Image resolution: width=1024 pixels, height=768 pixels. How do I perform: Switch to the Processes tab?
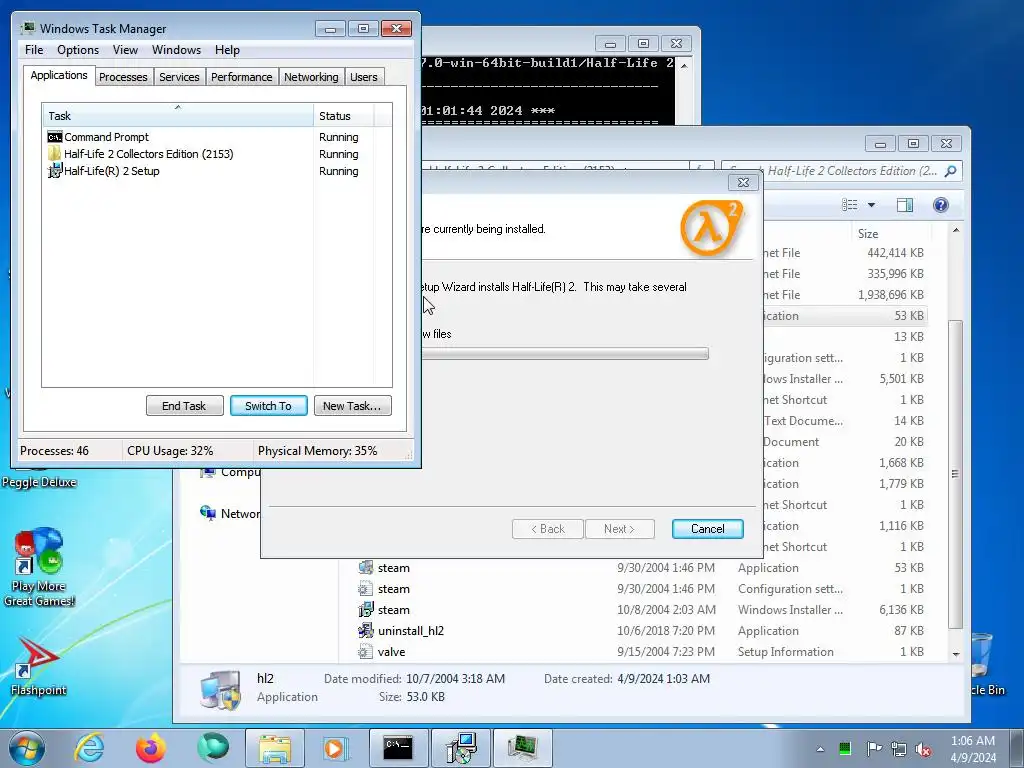(123, 77)
